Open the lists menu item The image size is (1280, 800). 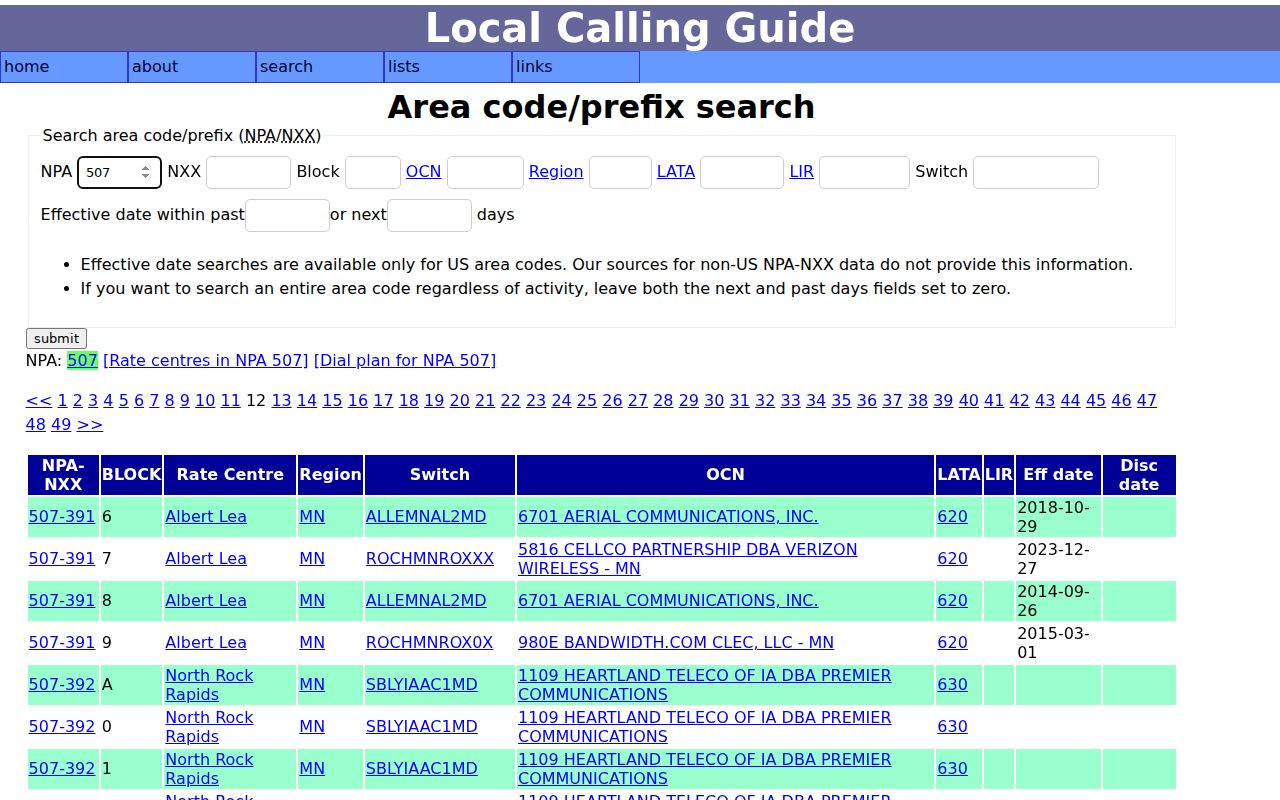pyautogui.click(x=448, y=67)
